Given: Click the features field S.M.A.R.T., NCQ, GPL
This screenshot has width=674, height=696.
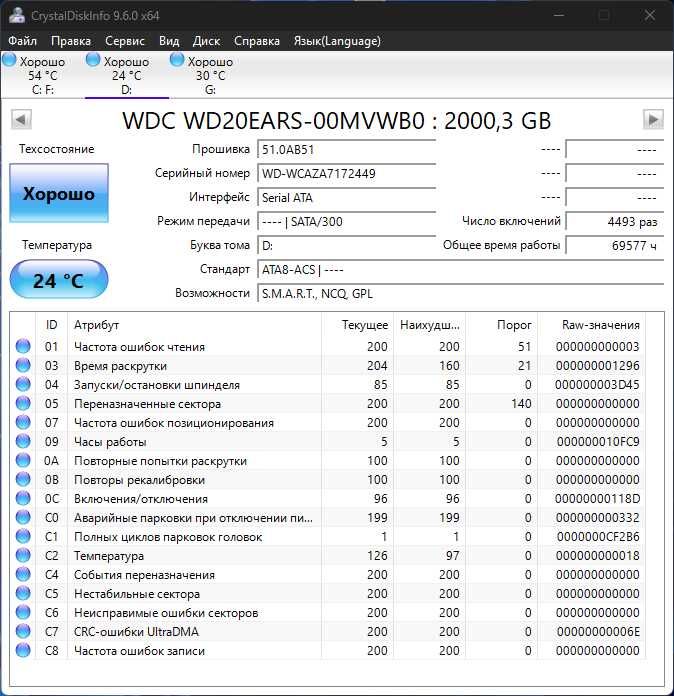Looking at the screenshot, I should coord(460,293).
